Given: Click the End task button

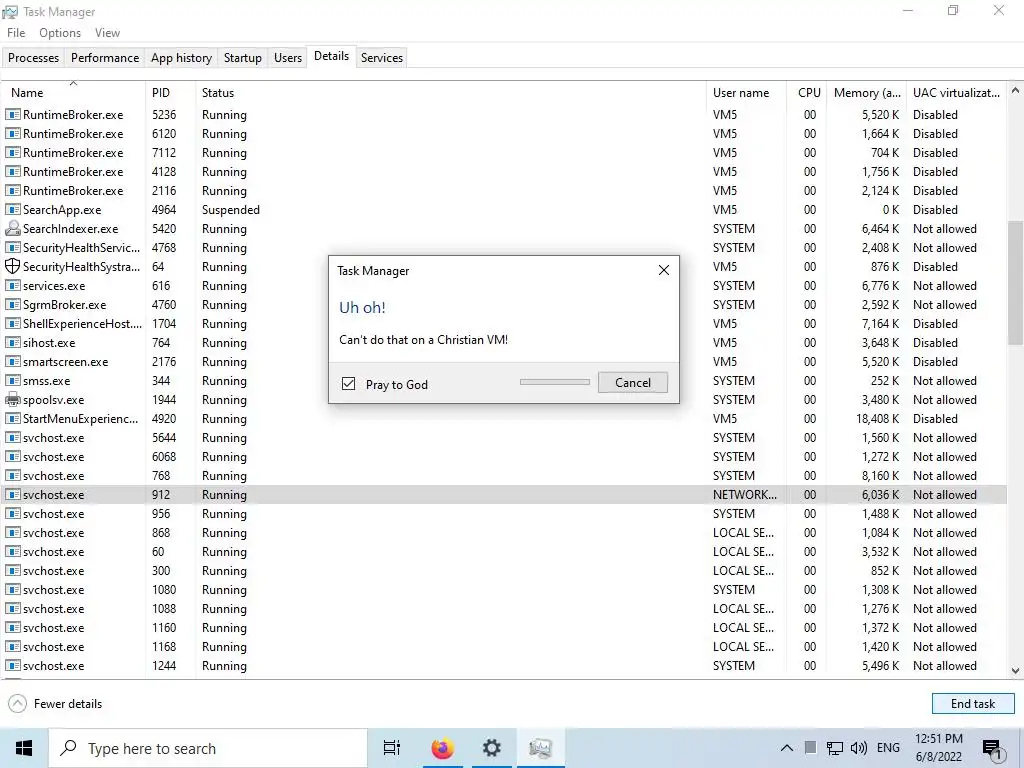Looking at the screenshot, I should click(972, 704).
